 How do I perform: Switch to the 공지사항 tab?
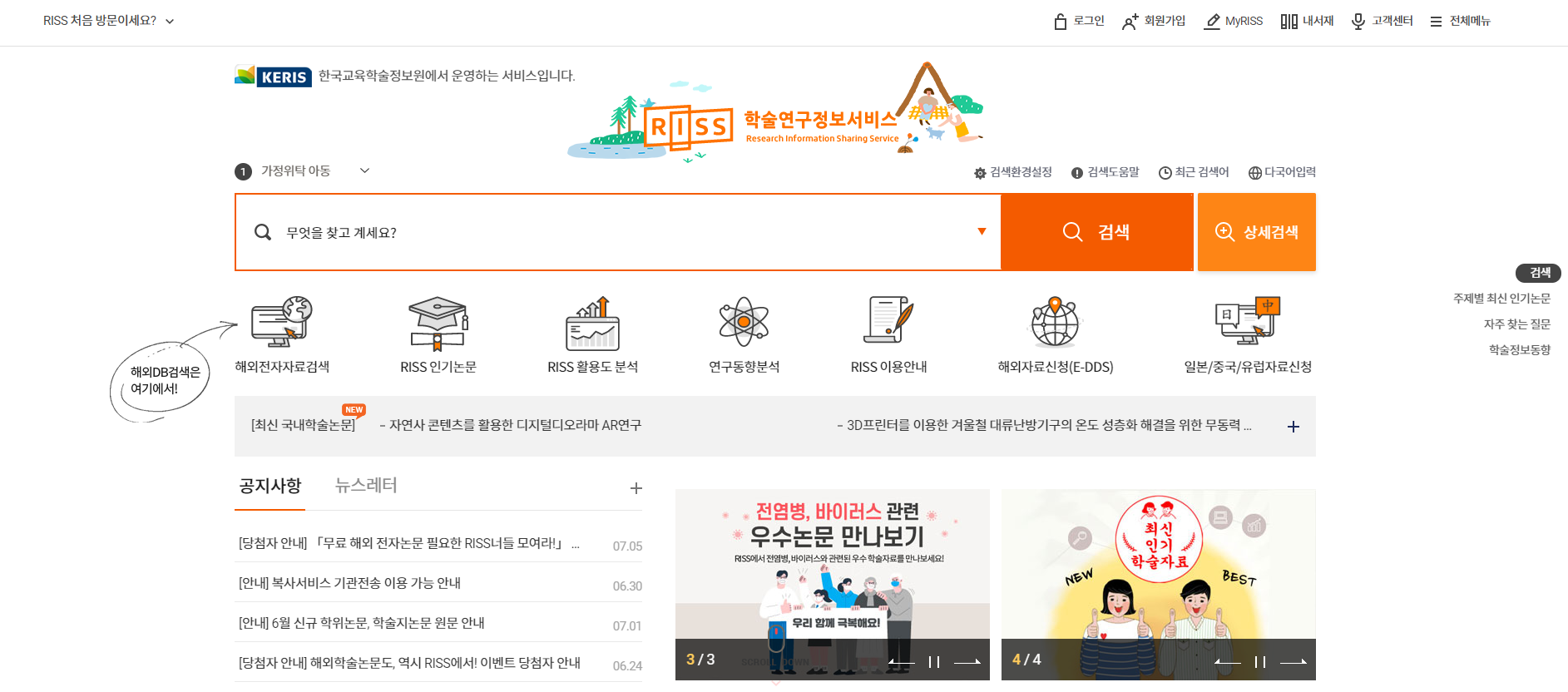270,486
